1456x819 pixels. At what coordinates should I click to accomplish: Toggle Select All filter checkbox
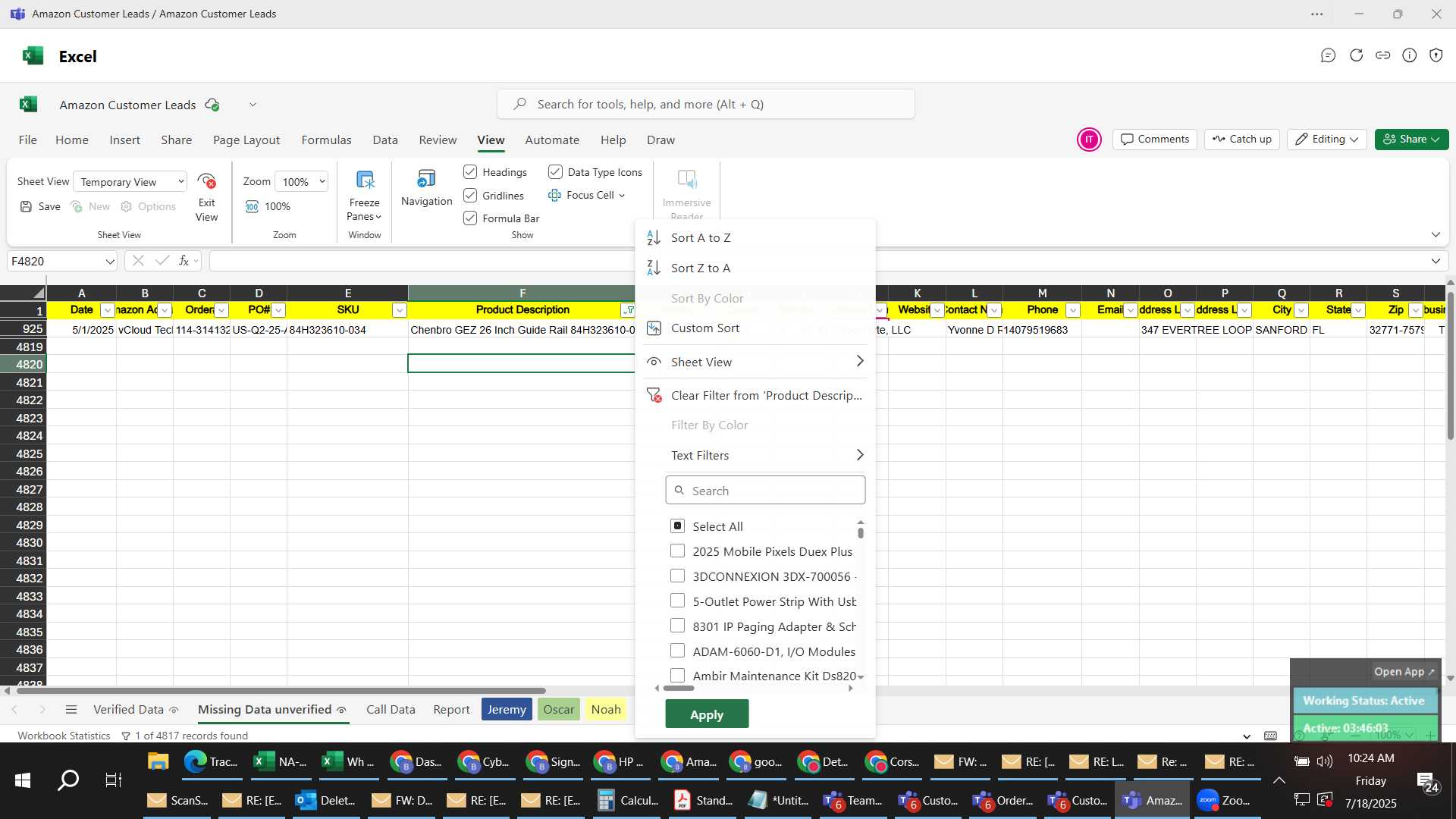pos(678,526)
